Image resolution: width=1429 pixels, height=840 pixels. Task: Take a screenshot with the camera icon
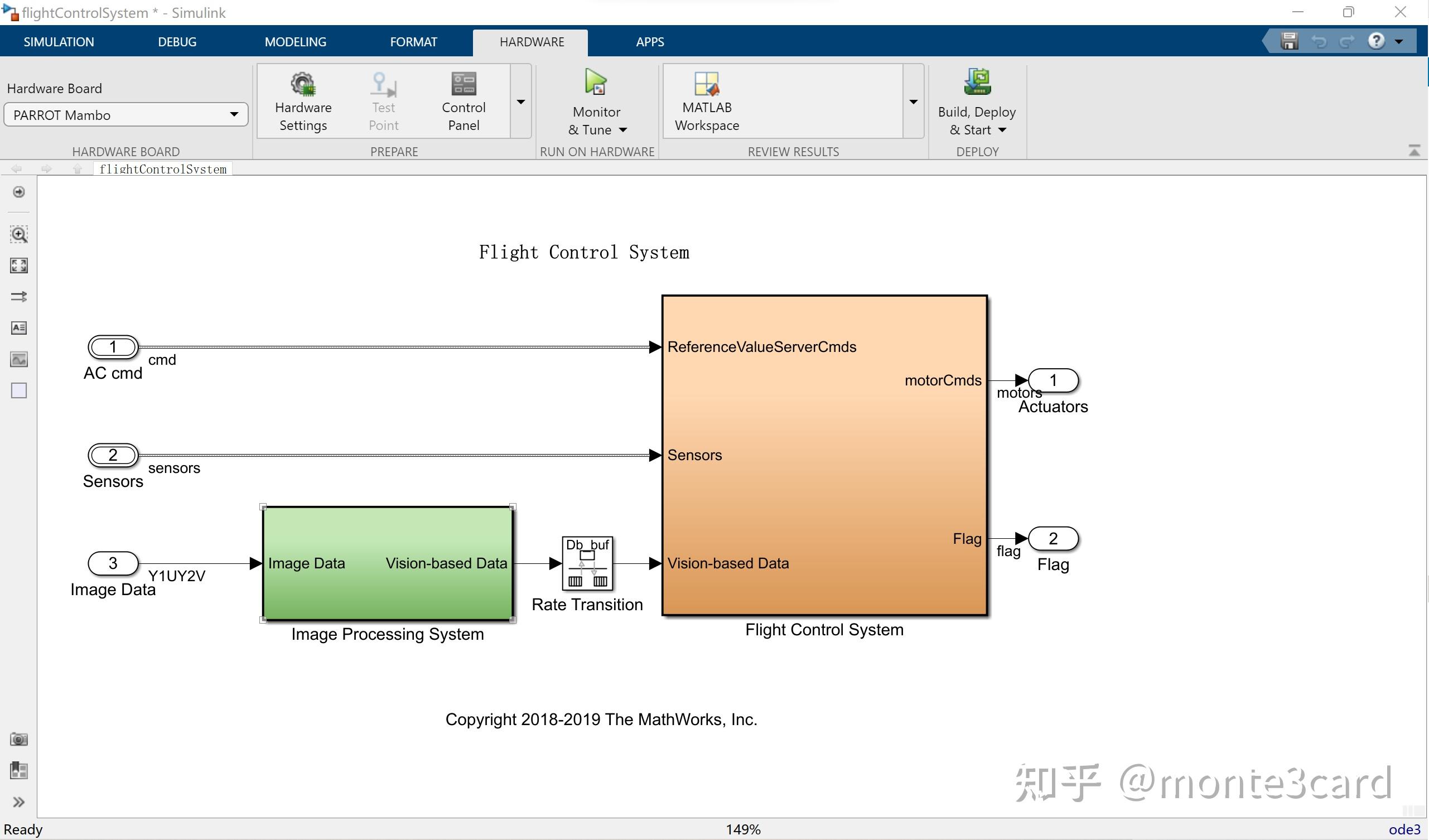pyautogui.click(x=19, y=739)
